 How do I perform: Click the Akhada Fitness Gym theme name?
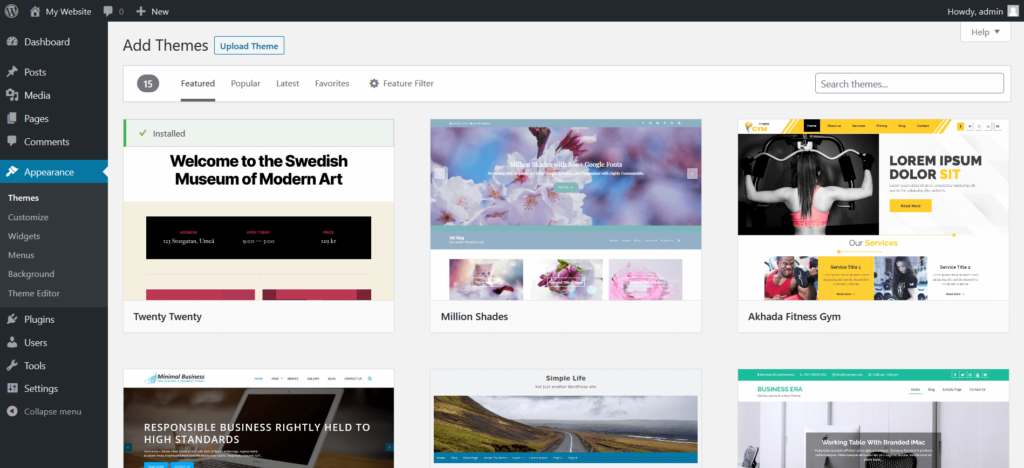pos(794,317)
